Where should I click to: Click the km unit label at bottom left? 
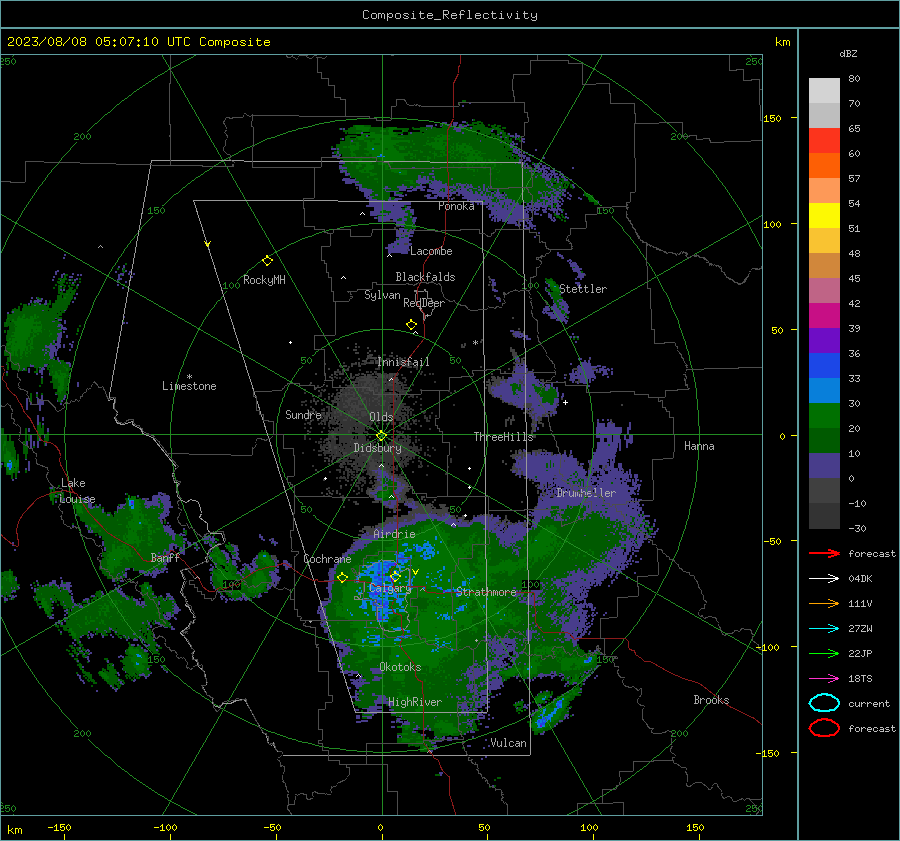coord(14,830)
